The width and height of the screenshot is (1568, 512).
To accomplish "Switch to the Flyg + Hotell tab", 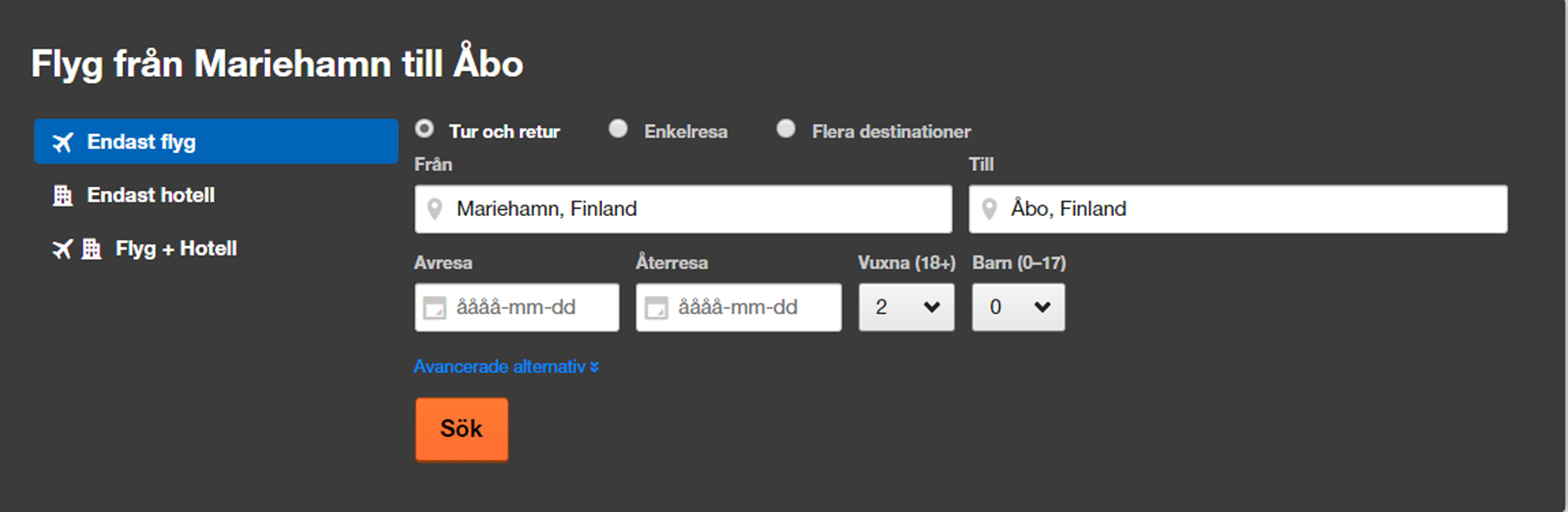I will point(176,249).
